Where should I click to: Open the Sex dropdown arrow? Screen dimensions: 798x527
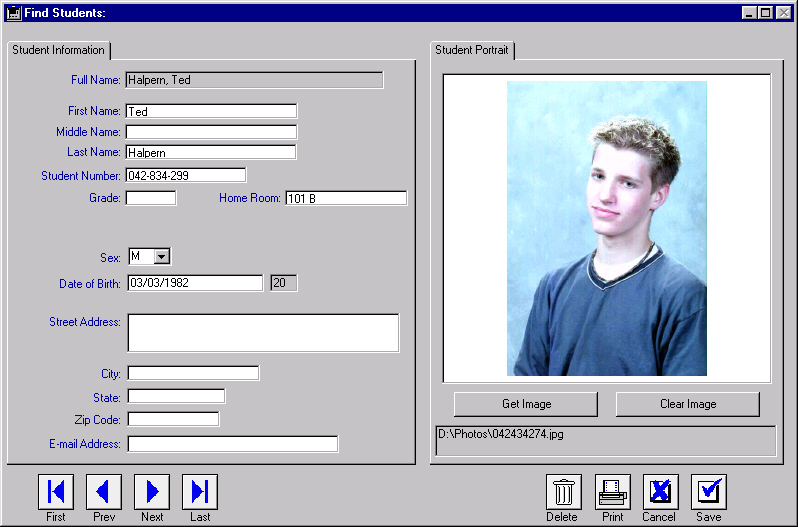162,256
